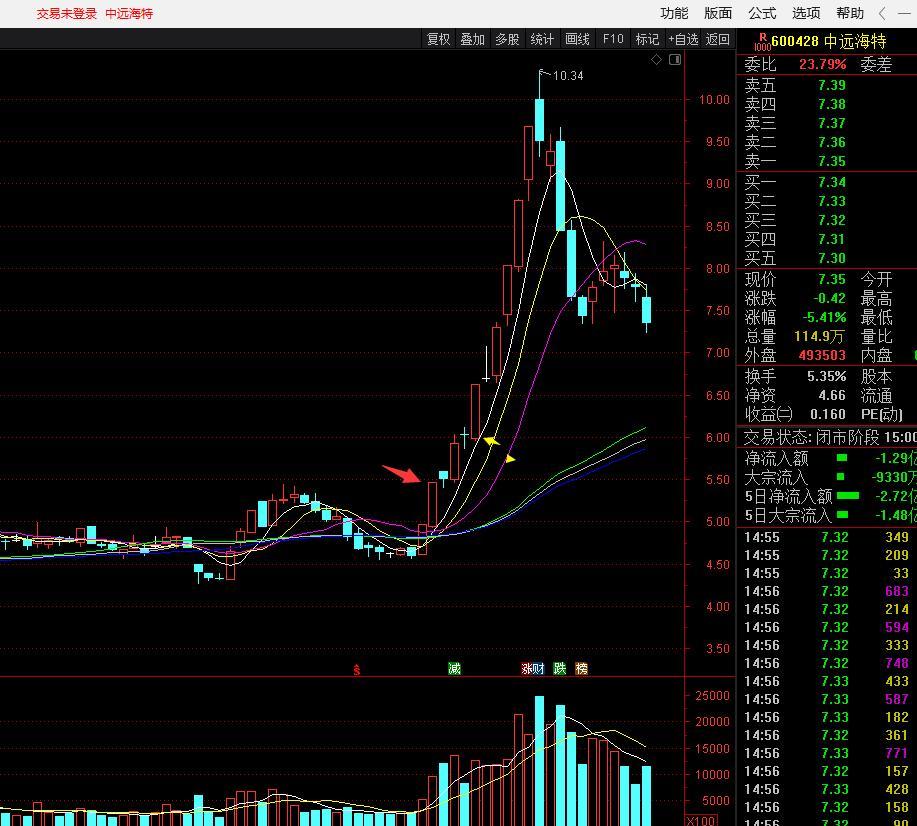Click the 涨 event marker
This screenshot has height=826, width=917.
[x=527, y=668]
